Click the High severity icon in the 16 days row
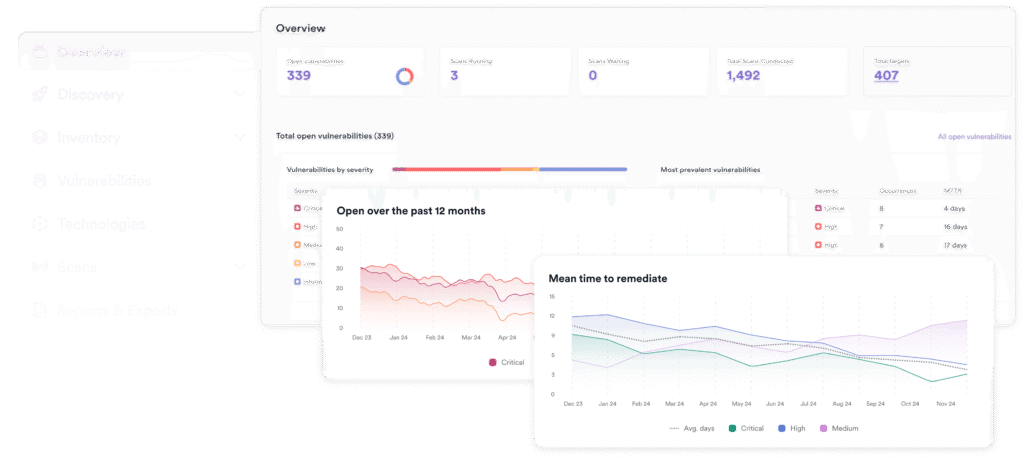Screen dimensions: 1024x458 [x=818, y=227]
